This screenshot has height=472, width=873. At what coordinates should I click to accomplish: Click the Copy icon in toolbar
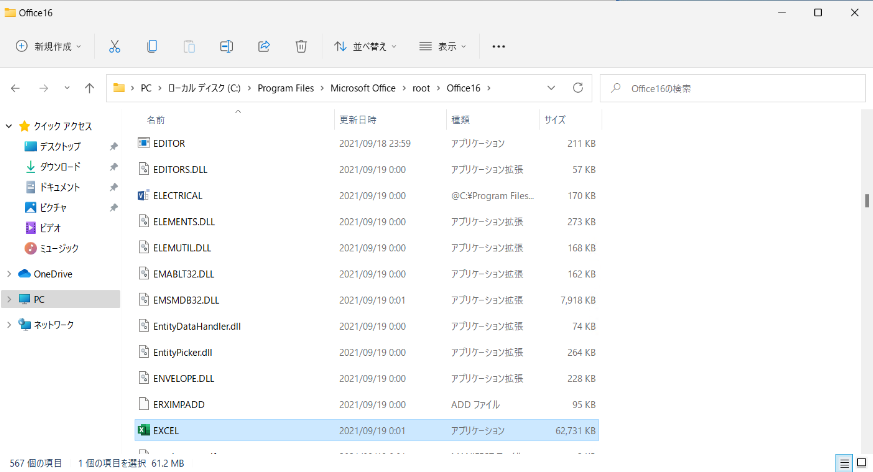click(151, 46)
